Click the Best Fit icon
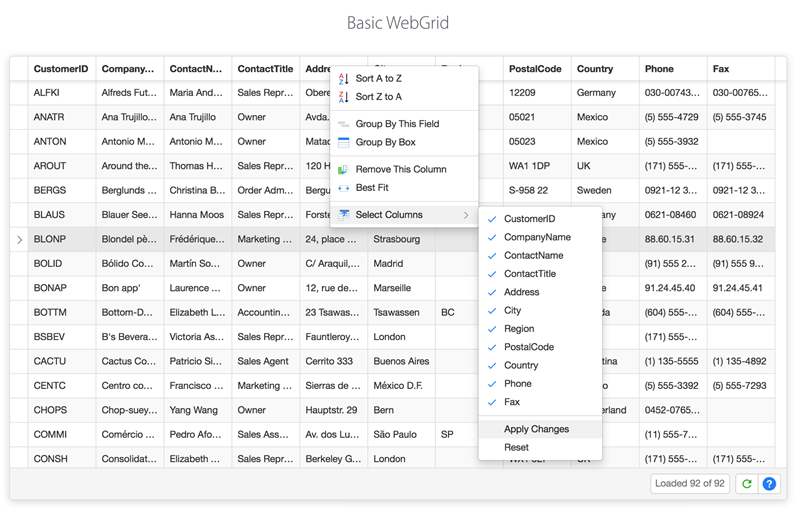Viewport: 800px width, 509px height. point(343,188)
